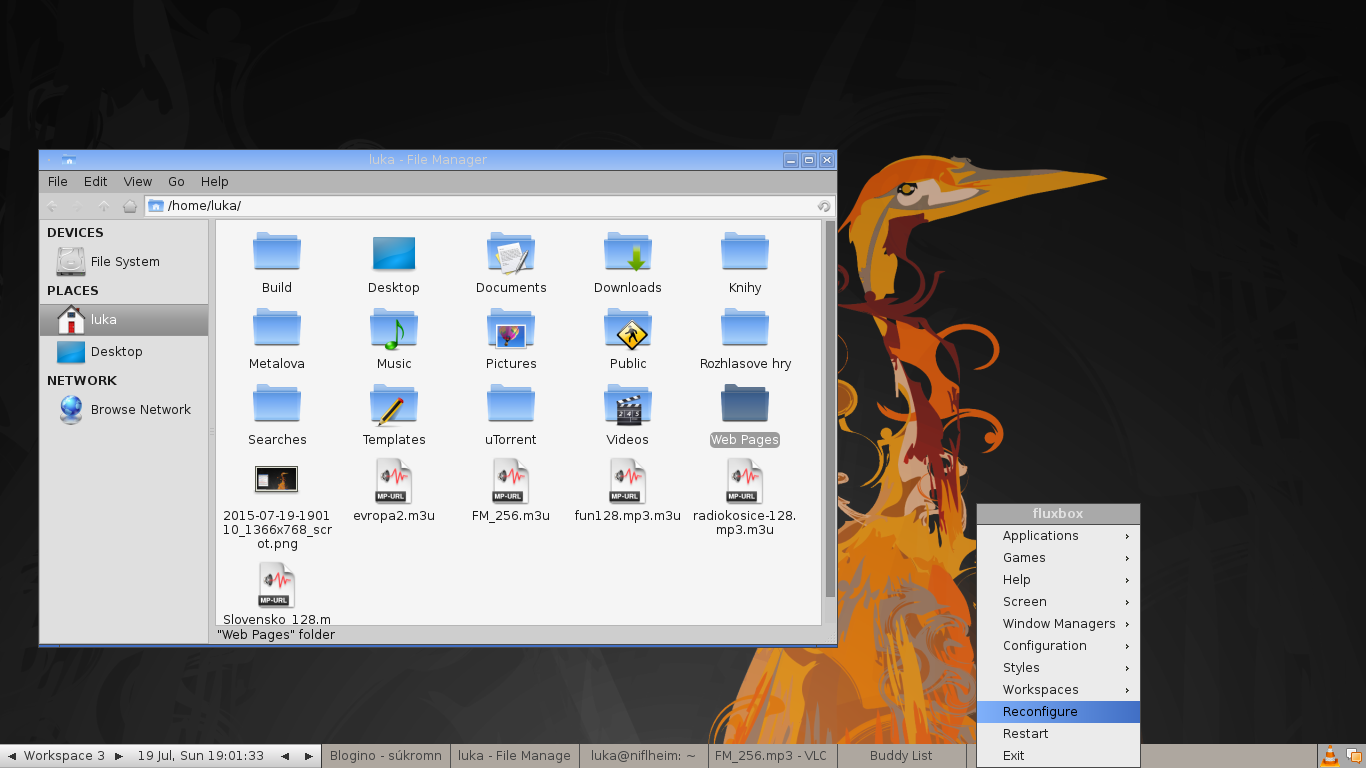Switch to FM_256.mp3 - VLC taskbar entry
The width and height of the screenshot is (1366, 768).
tap(772, 756)
